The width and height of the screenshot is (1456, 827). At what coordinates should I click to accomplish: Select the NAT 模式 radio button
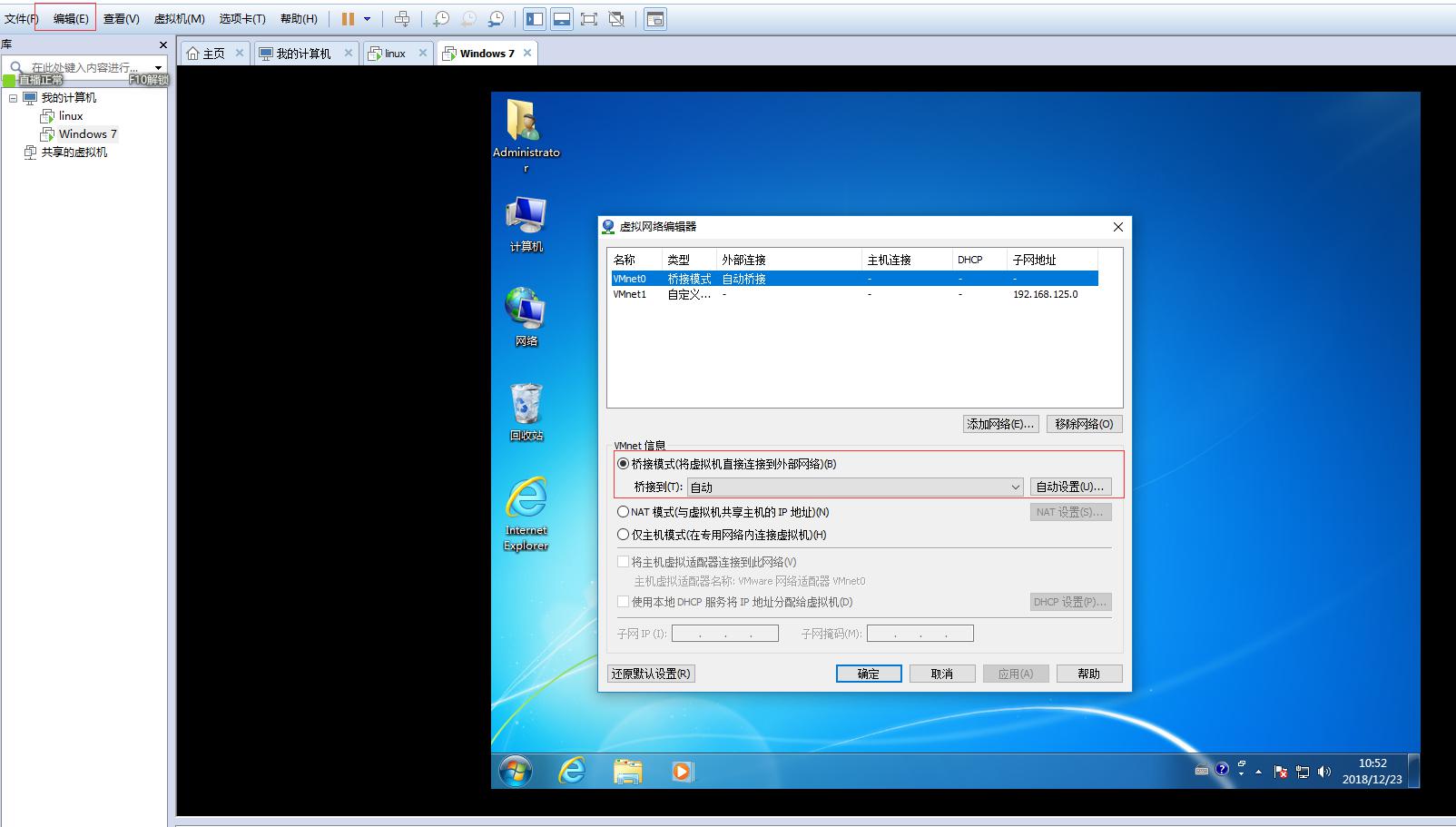[x=623, y=512]
